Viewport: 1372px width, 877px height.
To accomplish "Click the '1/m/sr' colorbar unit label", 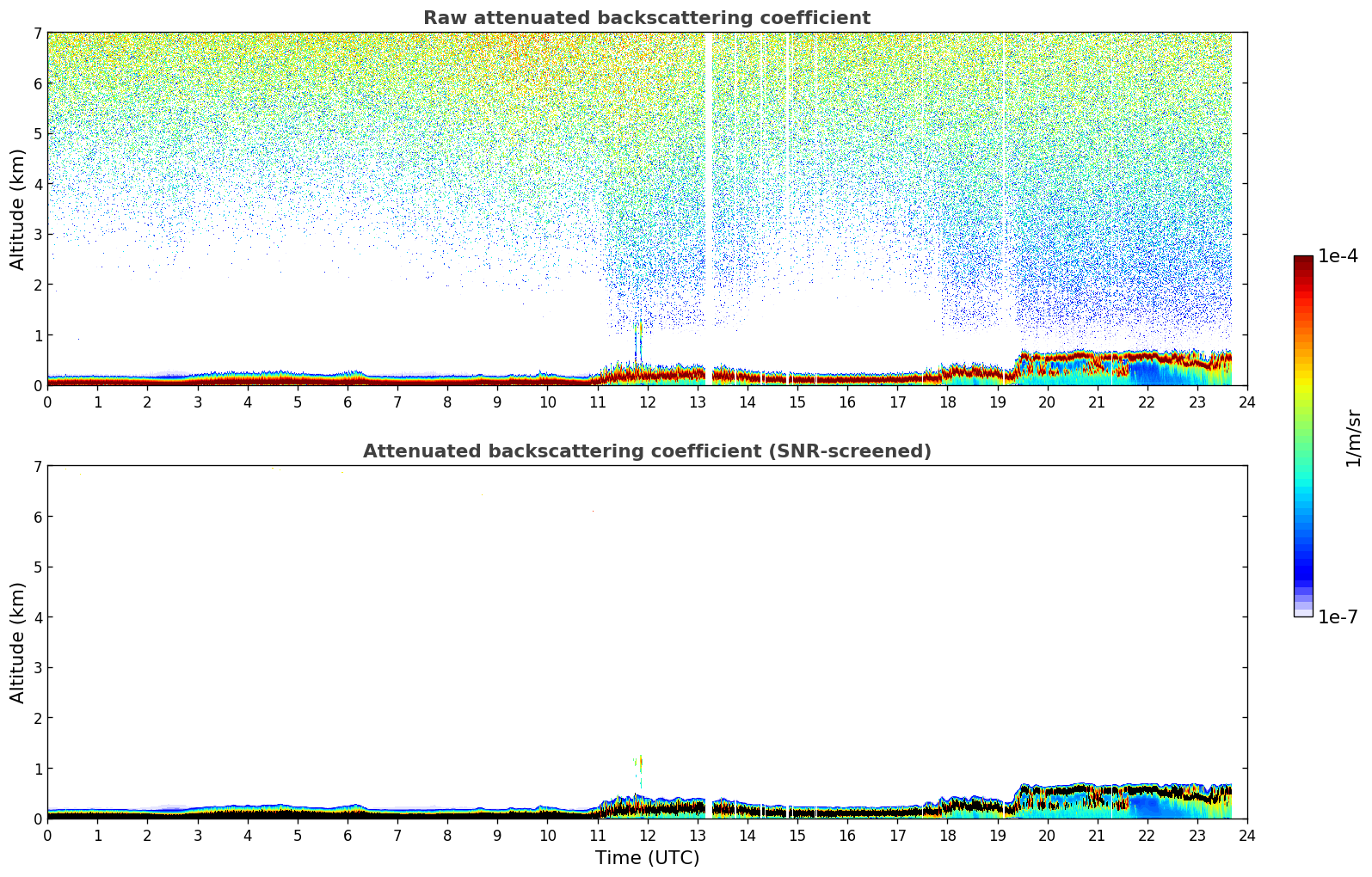I will click(1353, 437).
